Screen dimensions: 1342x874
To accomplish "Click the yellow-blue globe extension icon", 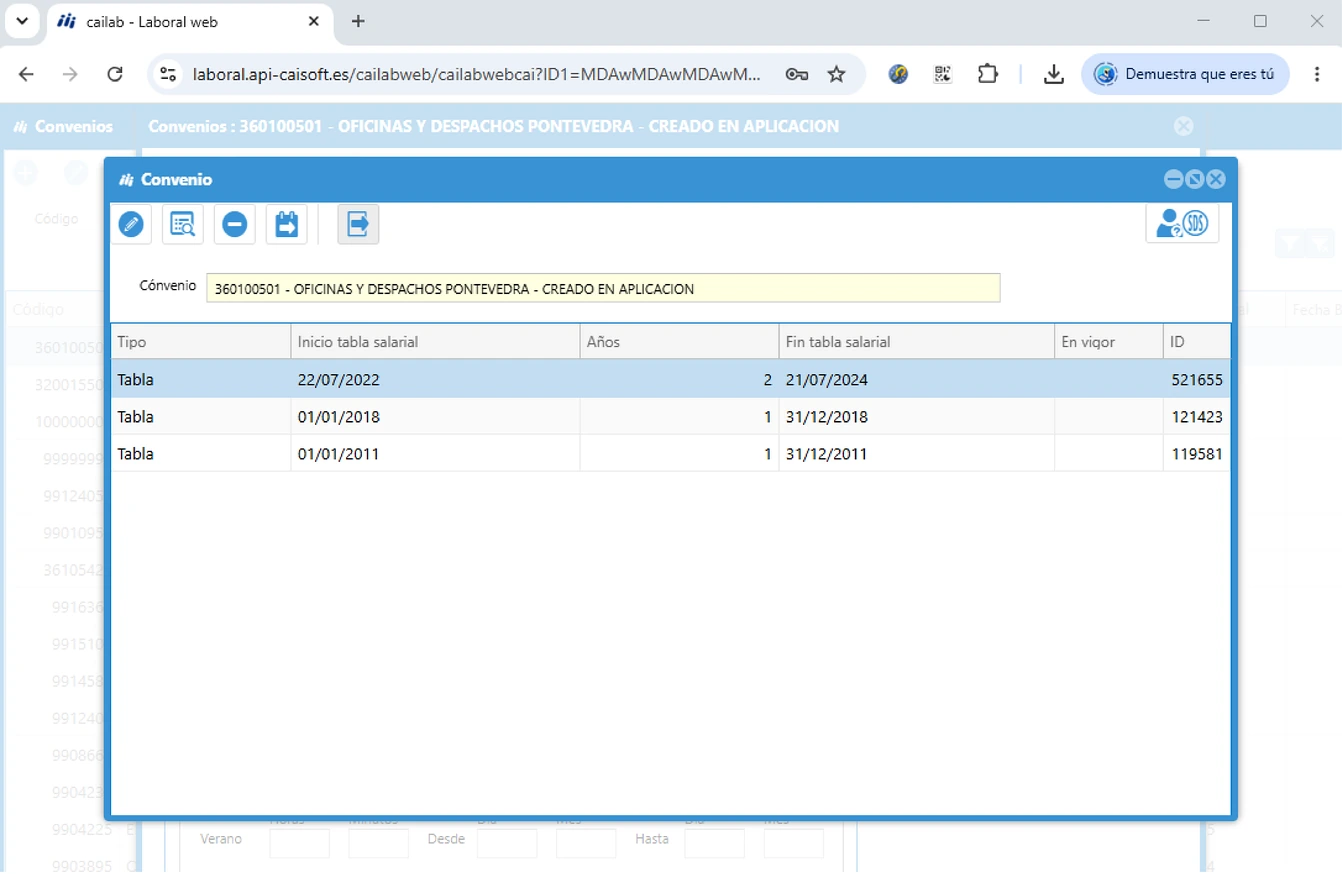I will [x=898, y=74].
